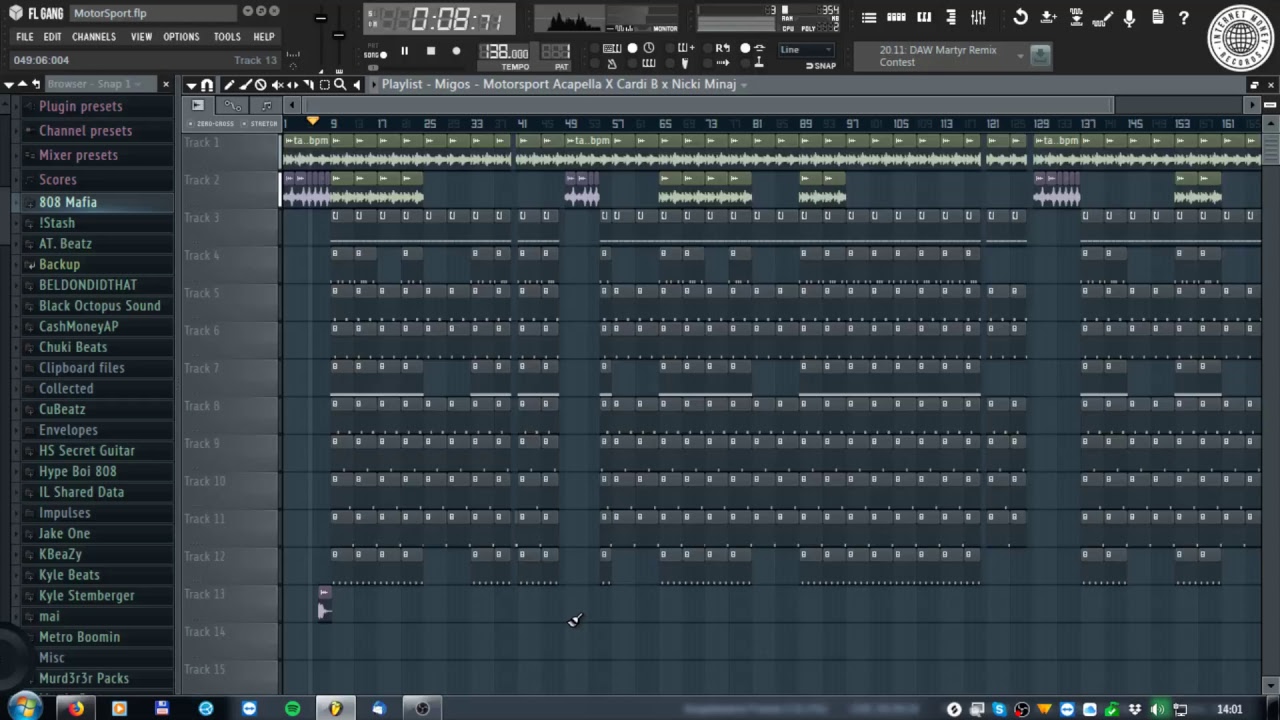Open the browser options down arrow

coord(8,84)
